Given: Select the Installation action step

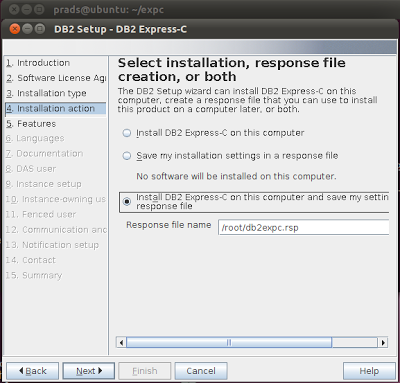Looking at the screenshot, I should (x=56, y=109).
